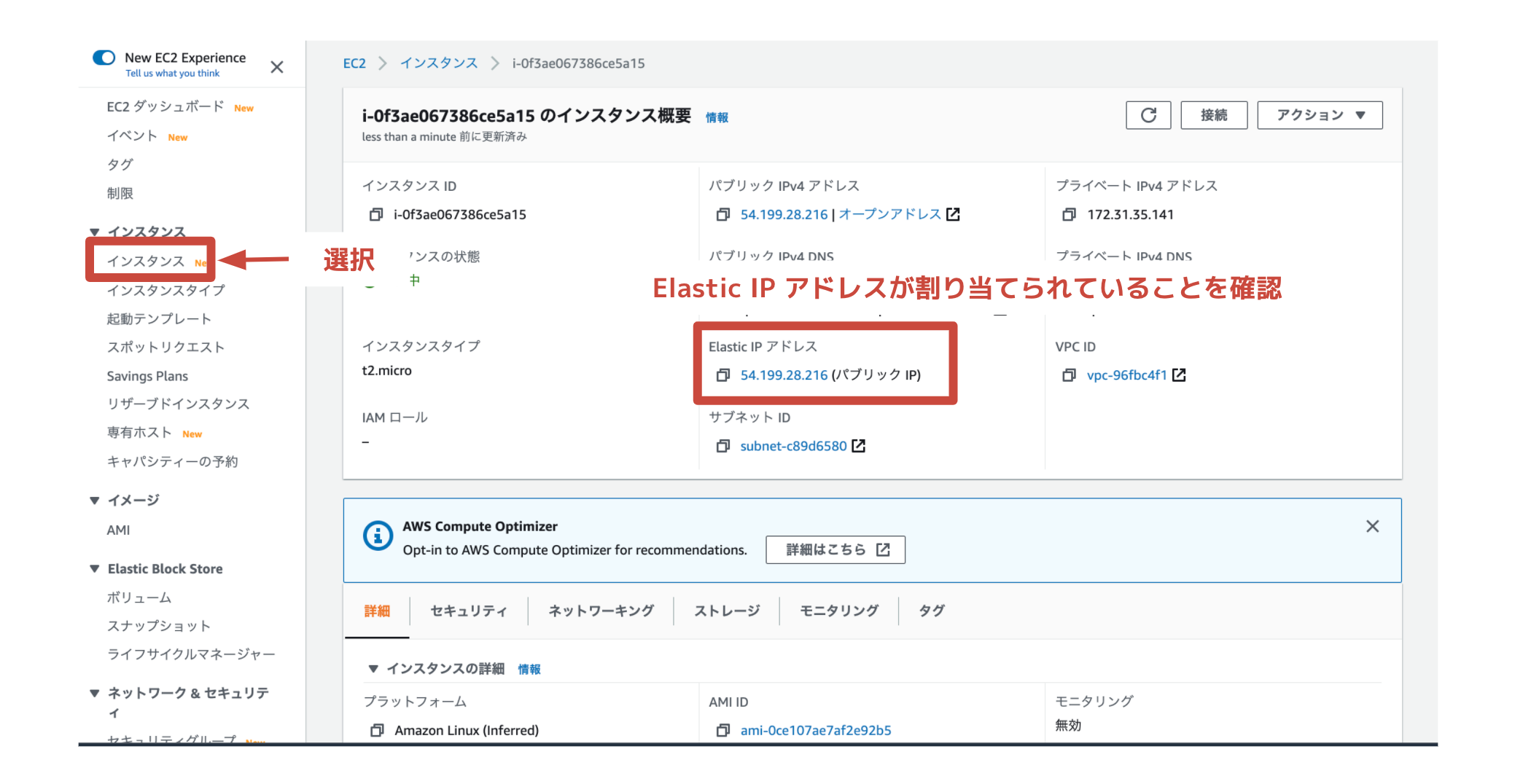This screenshot has width=1515, height=784.
Task: Copy the Elastic IP address
Action: [723, 375]
